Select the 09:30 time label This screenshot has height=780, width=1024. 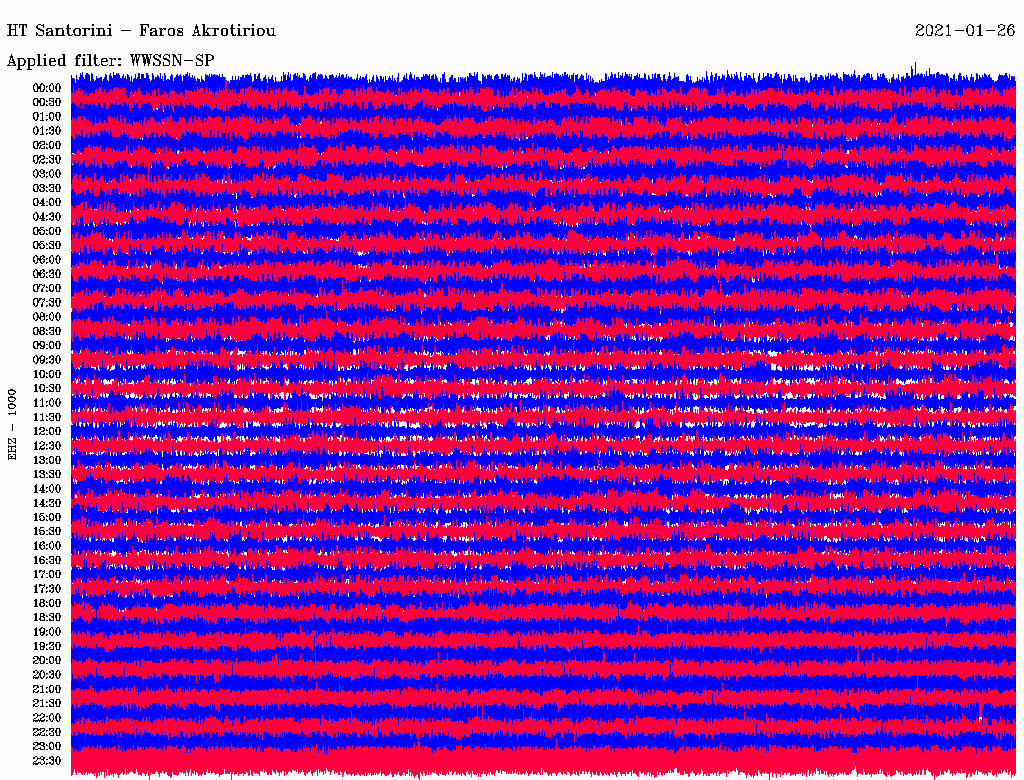point(47,360)
